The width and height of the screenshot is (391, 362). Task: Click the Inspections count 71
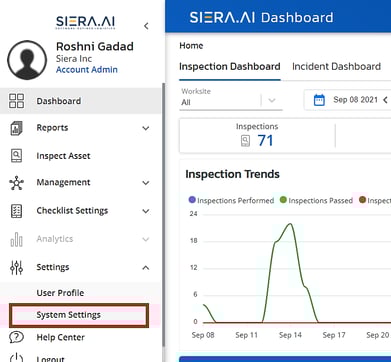tap(265, 141)
